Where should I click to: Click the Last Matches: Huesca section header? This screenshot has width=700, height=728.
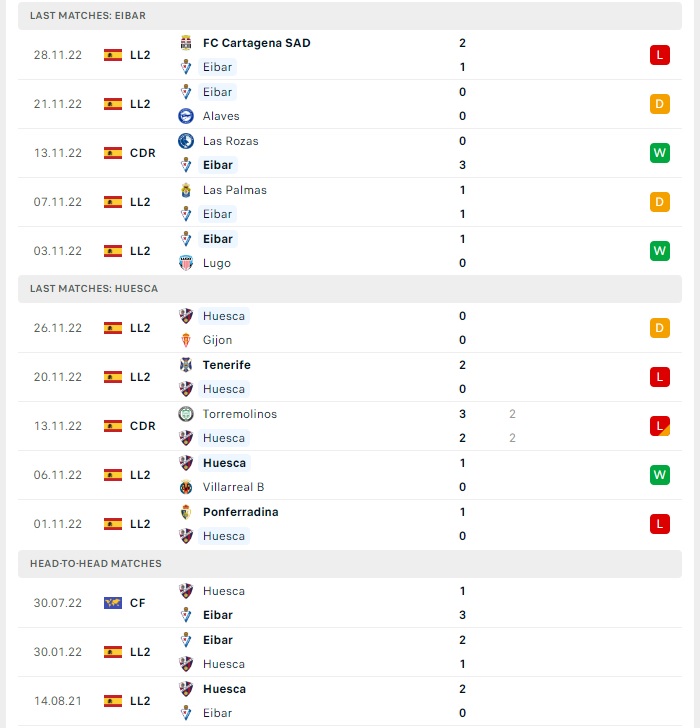pyautogui.click(x=350, y=289)
